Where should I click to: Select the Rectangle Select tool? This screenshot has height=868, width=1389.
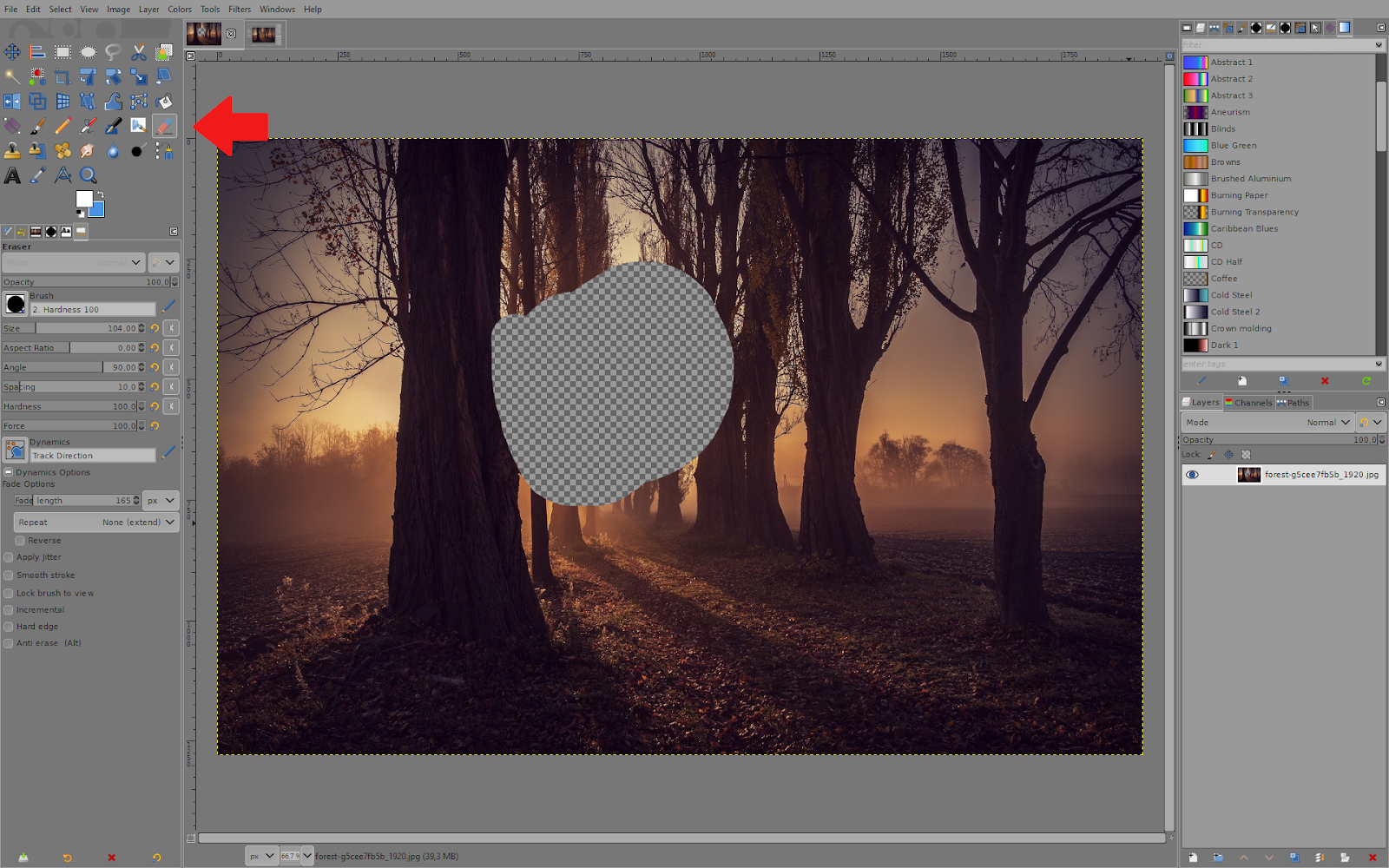tap(63, 52)
